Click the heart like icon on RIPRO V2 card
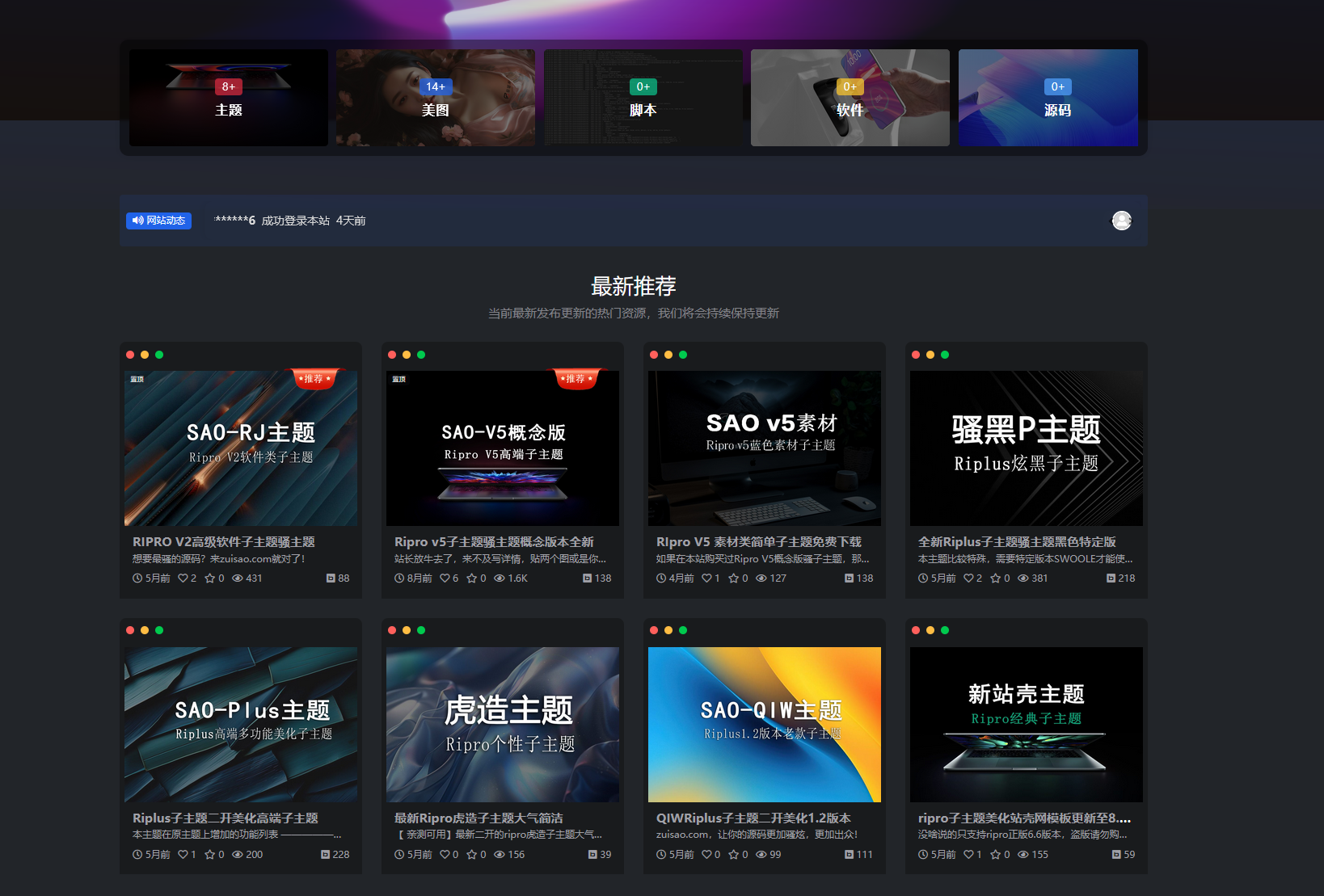The width and height of the screenshot is (1324, 896). (x=183, y=578)
